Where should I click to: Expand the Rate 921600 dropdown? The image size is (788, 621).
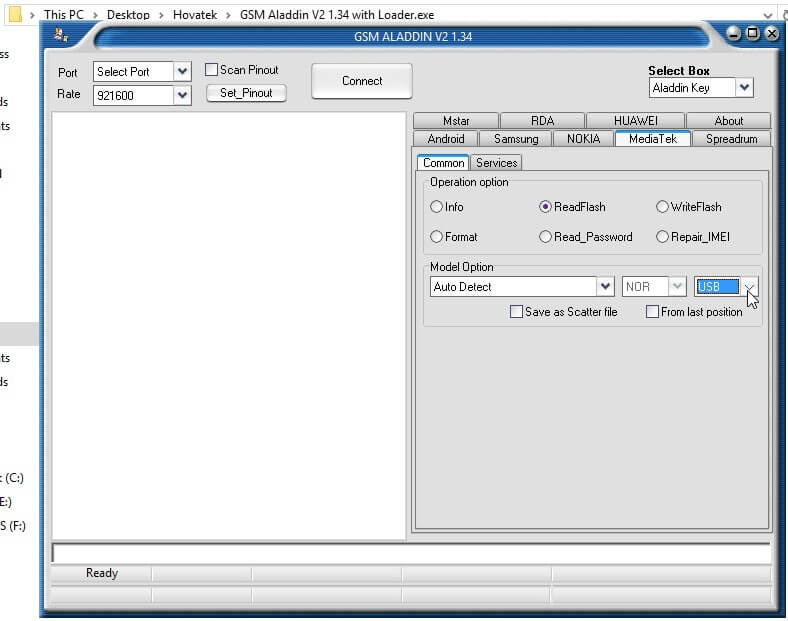click(182, 95)
